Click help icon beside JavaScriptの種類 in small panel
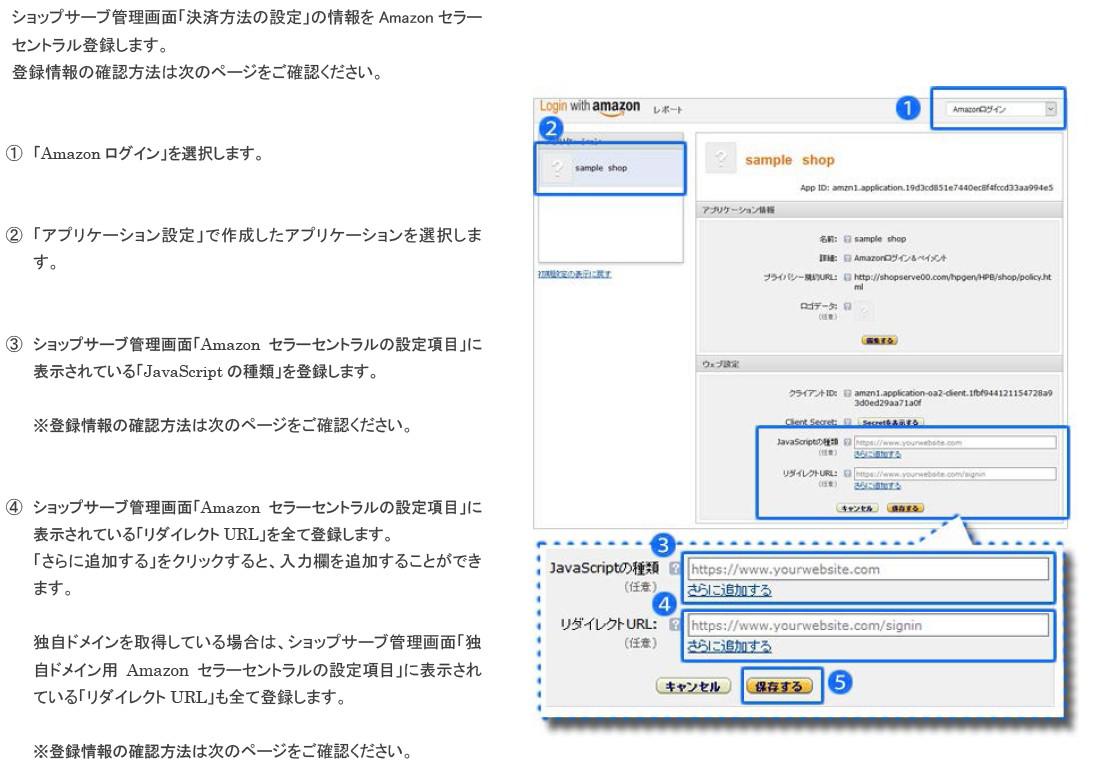The height and width of the screenshot is (776, 1096). click(847, 443)
